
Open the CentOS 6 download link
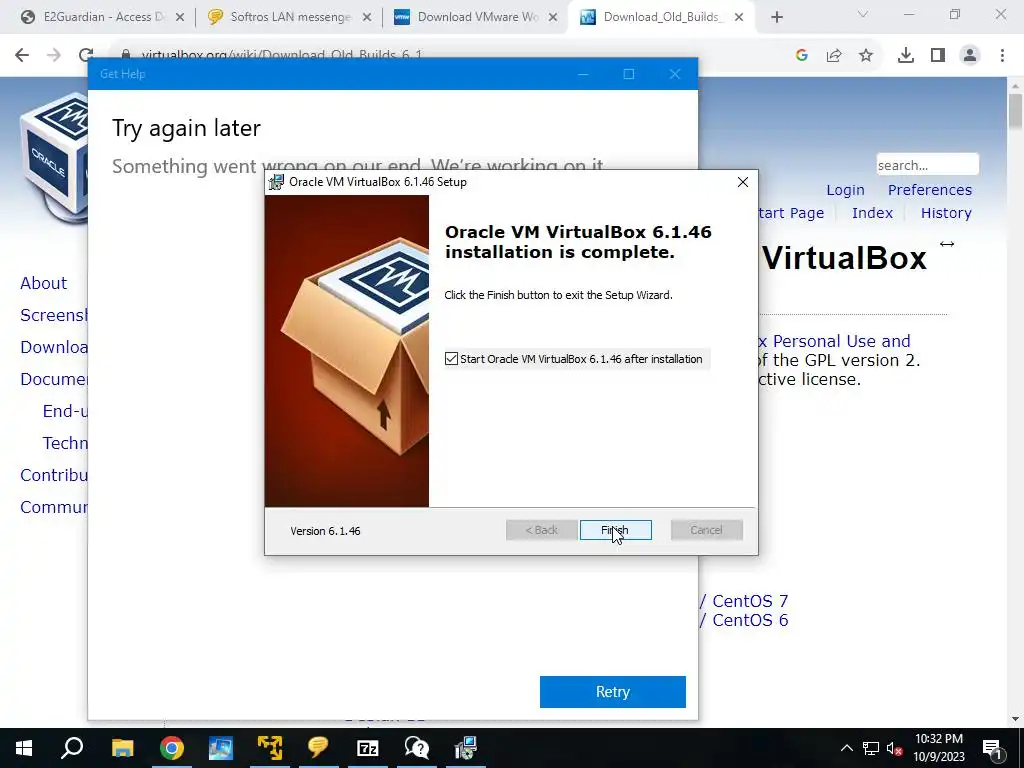click(750, 620)
